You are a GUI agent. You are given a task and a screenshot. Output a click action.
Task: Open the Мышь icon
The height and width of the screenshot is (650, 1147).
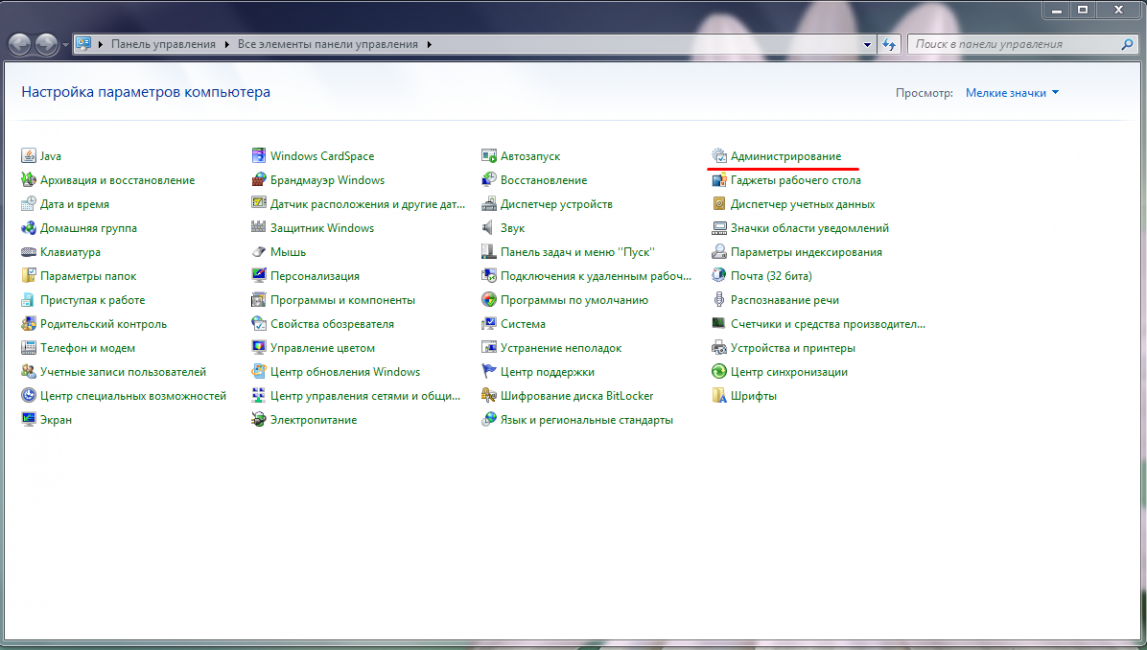[258, 252]
